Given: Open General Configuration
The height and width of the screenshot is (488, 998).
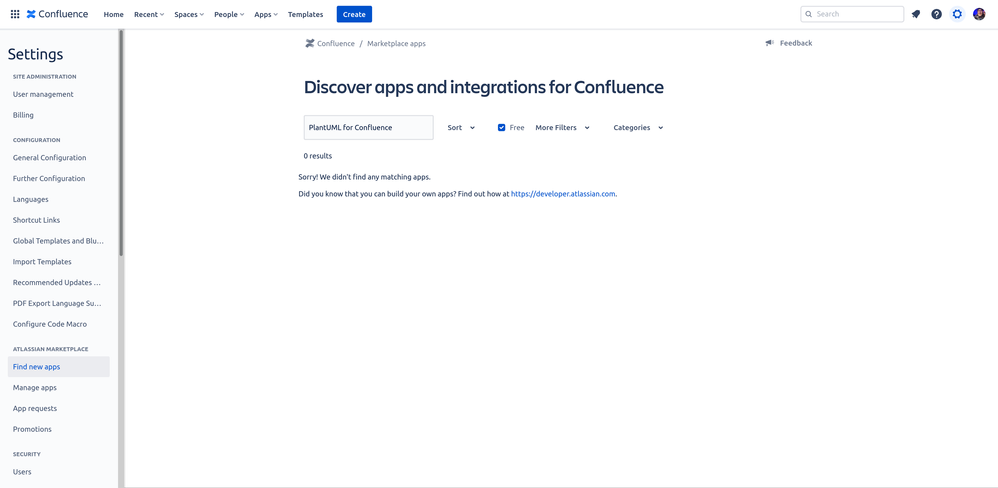Looking at the screenshot, I should click(50, 158).
